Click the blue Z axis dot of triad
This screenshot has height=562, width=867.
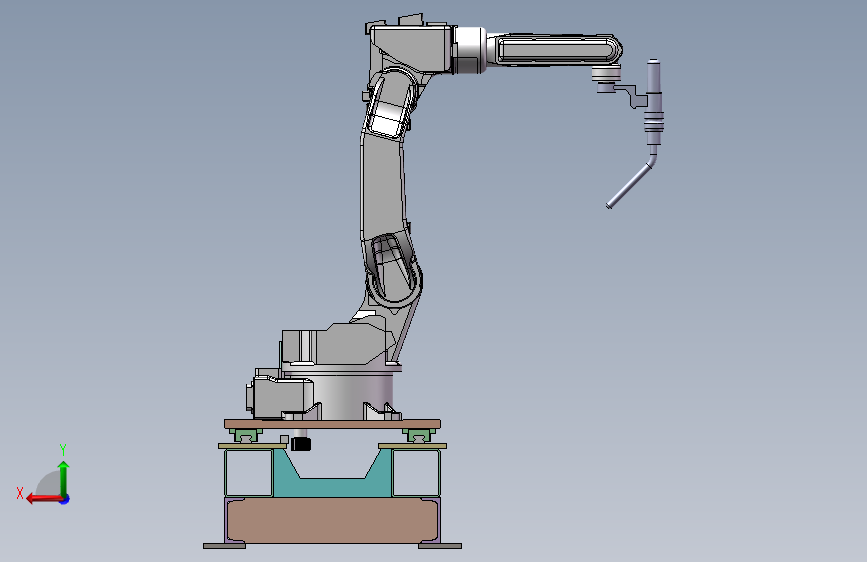pos(65,499)
